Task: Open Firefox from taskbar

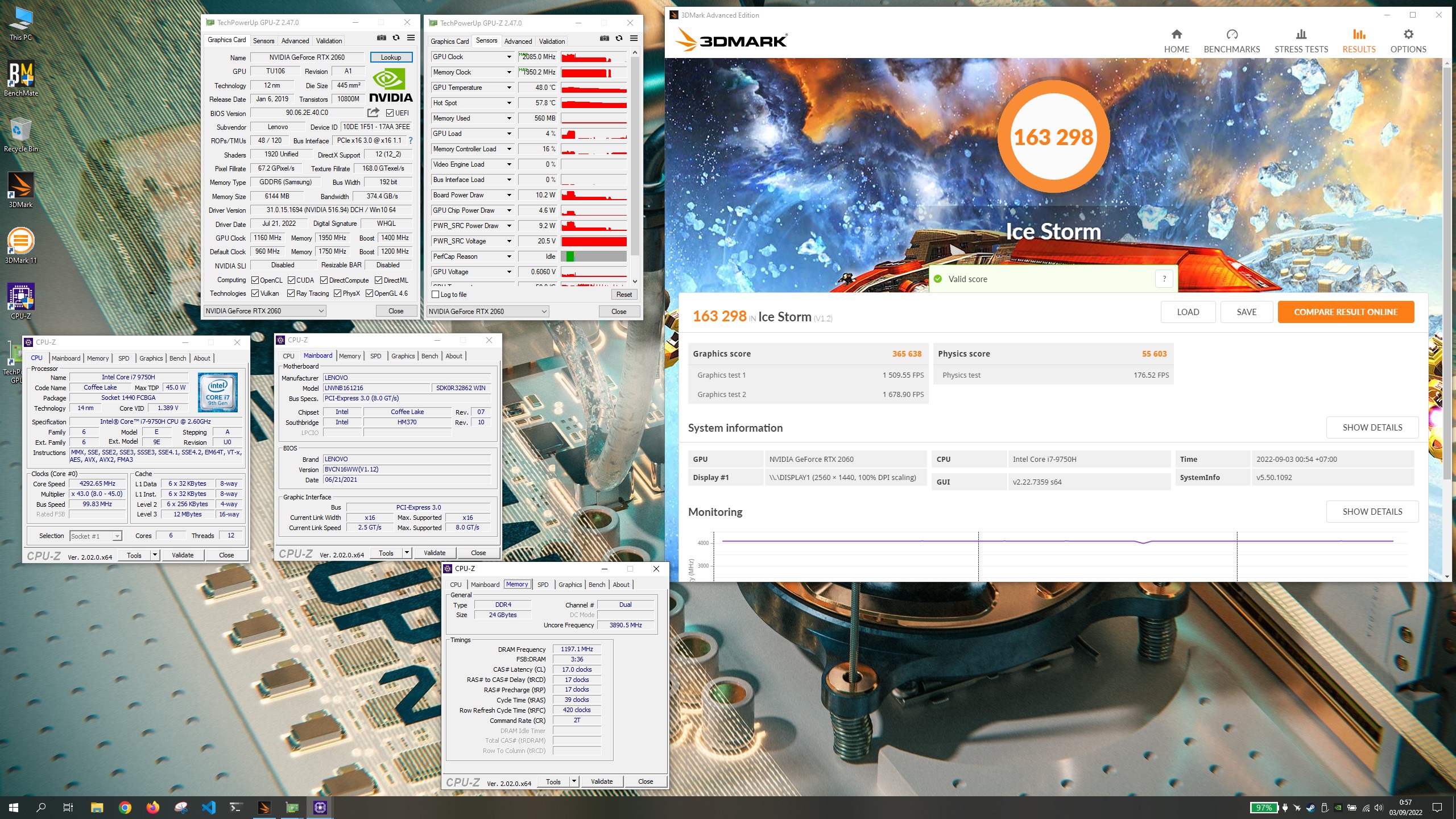Action: [x=153, y=808]
